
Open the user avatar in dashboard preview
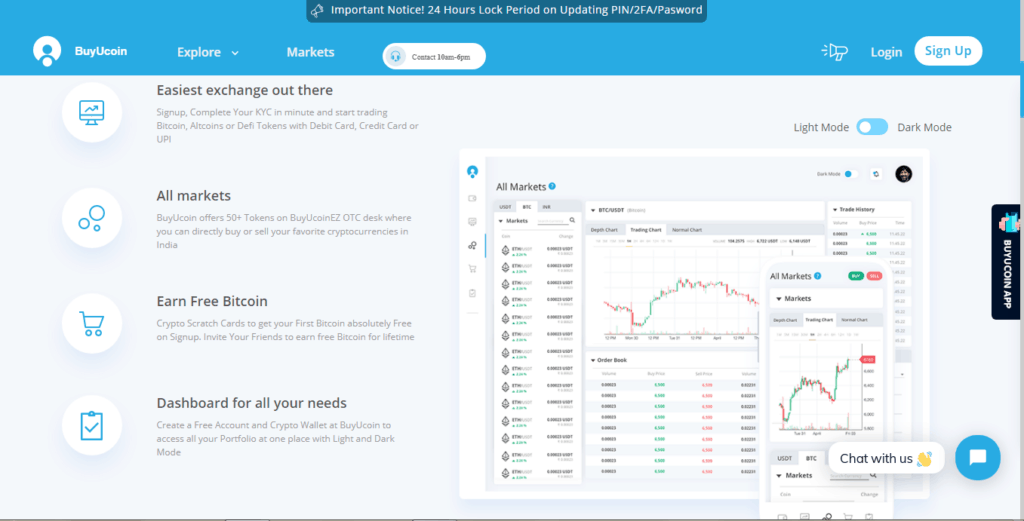pyautogui.click(x=904, y=174)
